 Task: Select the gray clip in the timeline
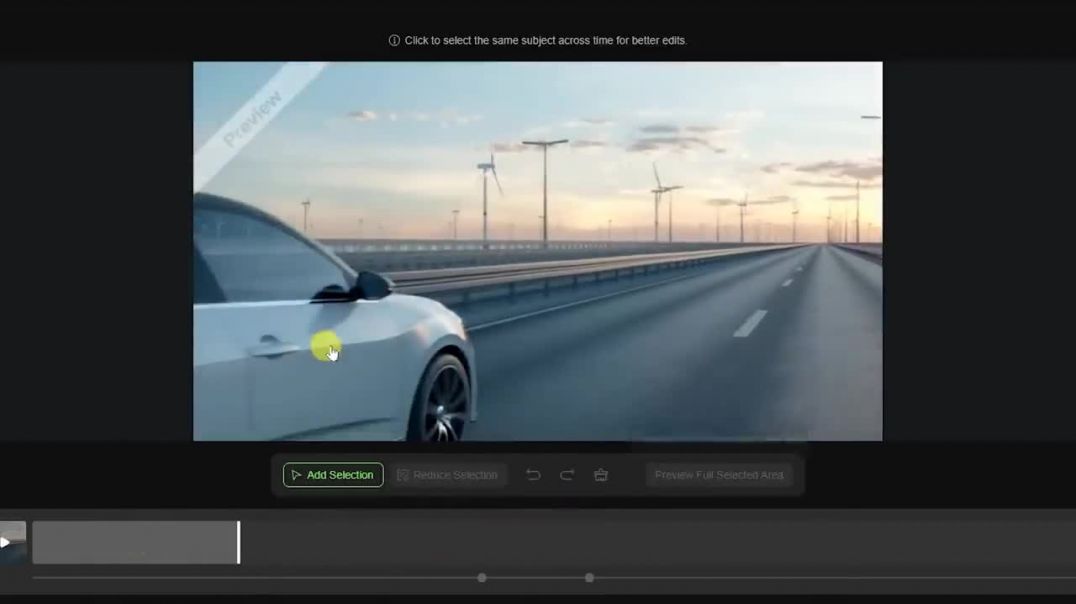click(135, 542)
